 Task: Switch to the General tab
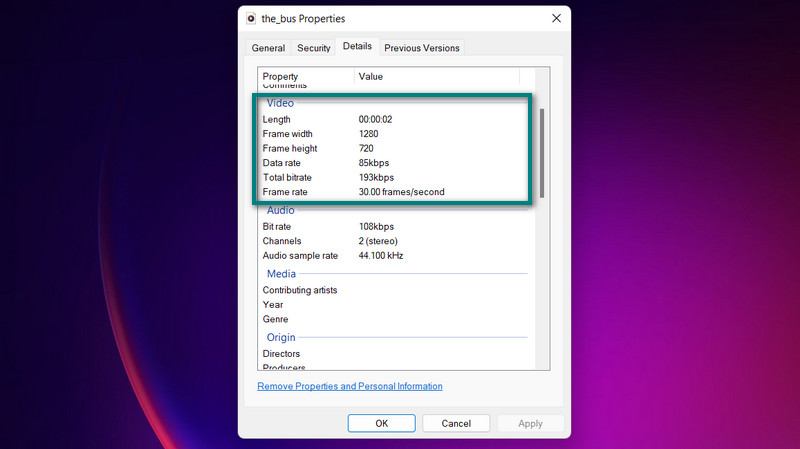click(x=268, y=48)
